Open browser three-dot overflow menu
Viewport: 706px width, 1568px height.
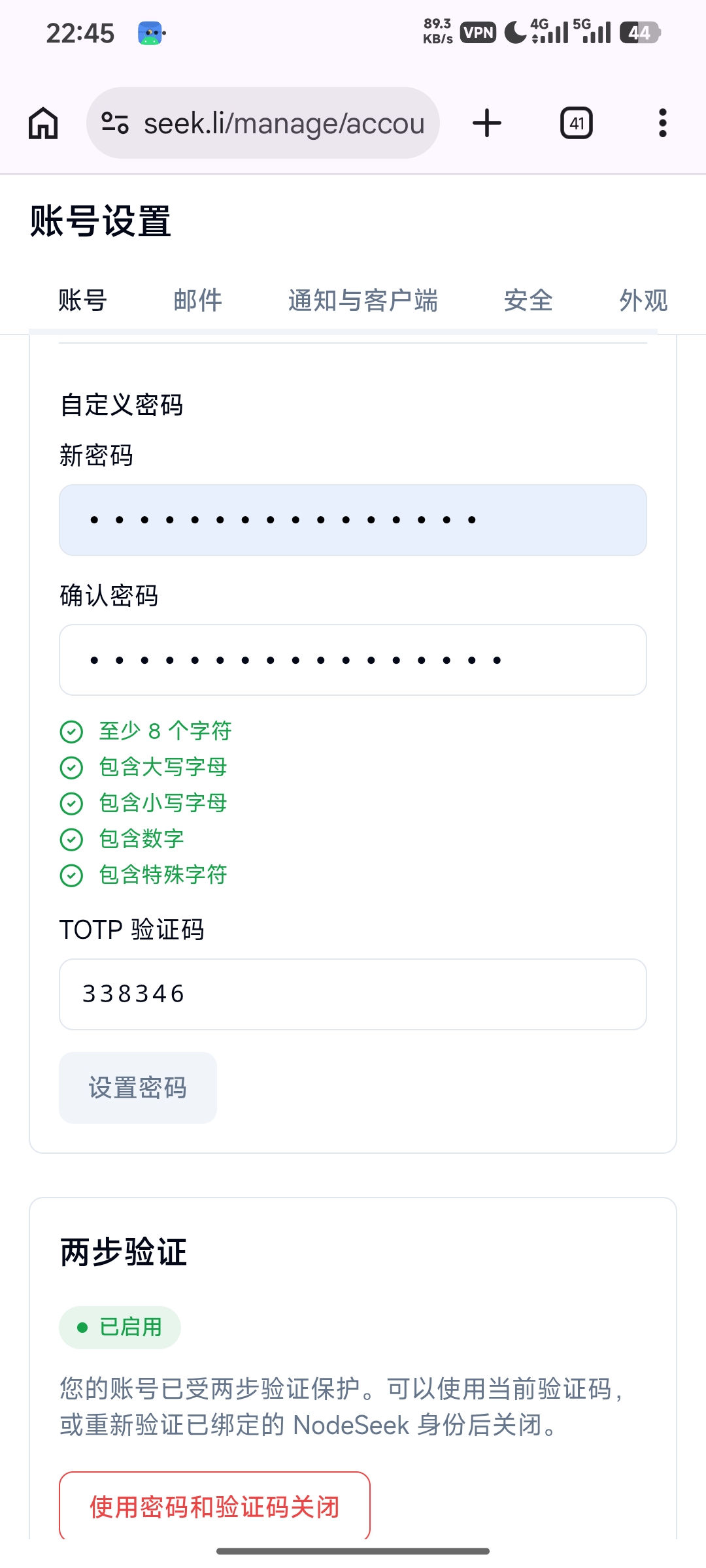663,123
